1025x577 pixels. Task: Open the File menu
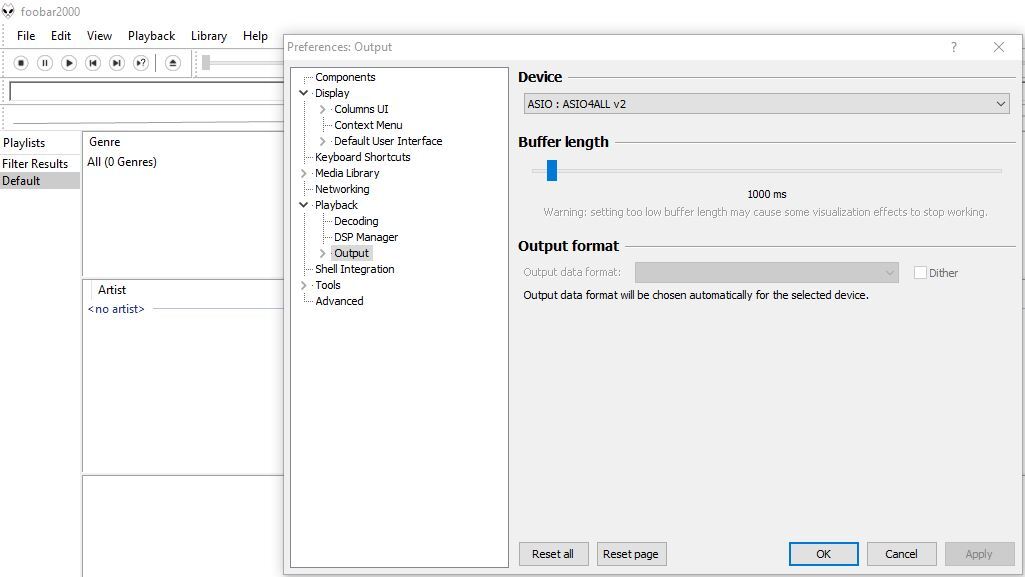coord(26,36)
